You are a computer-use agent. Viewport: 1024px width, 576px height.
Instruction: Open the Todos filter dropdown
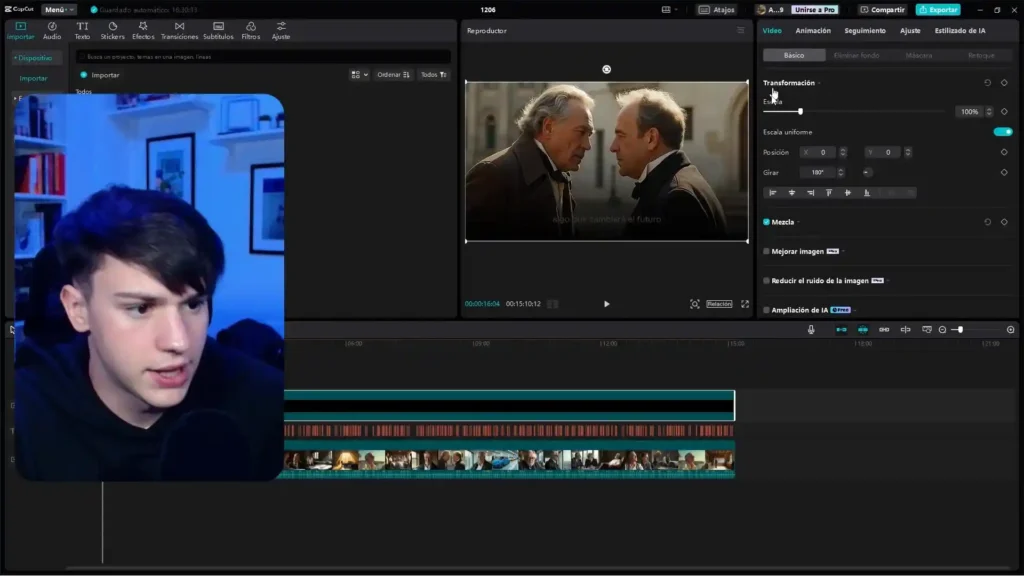coord(431,74)
